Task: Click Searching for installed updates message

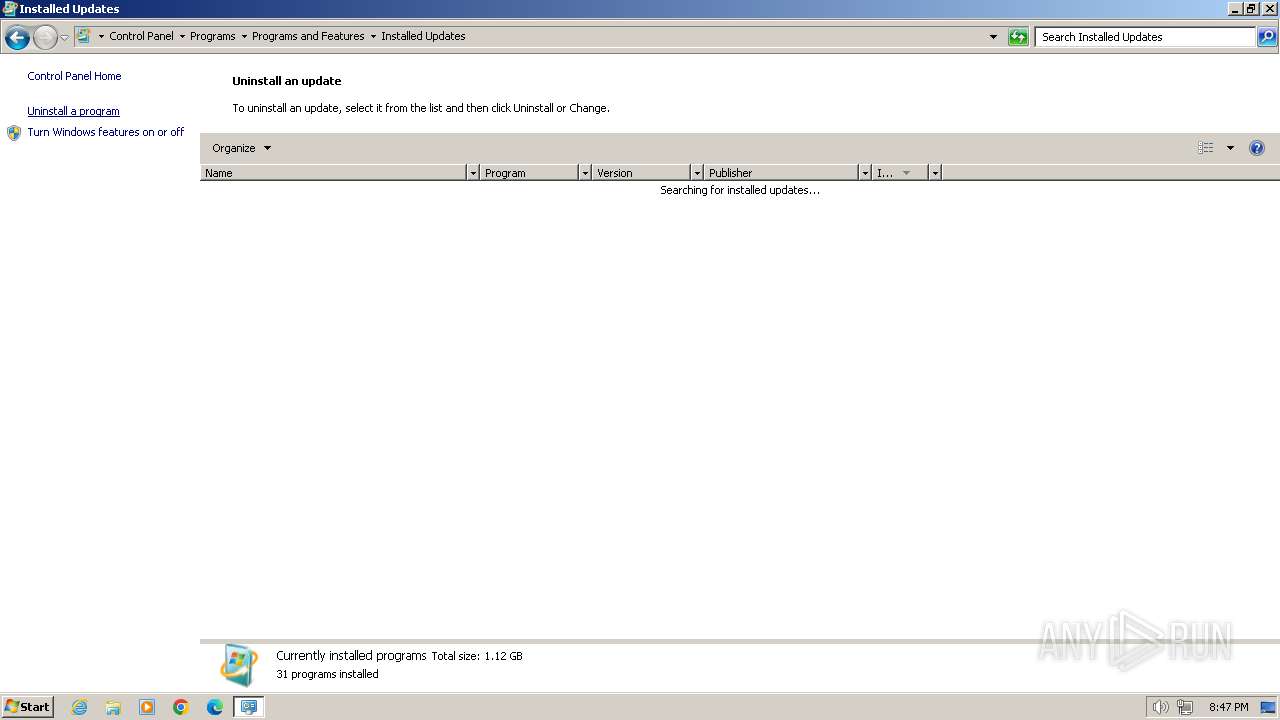Action: (x=740, y=190)
